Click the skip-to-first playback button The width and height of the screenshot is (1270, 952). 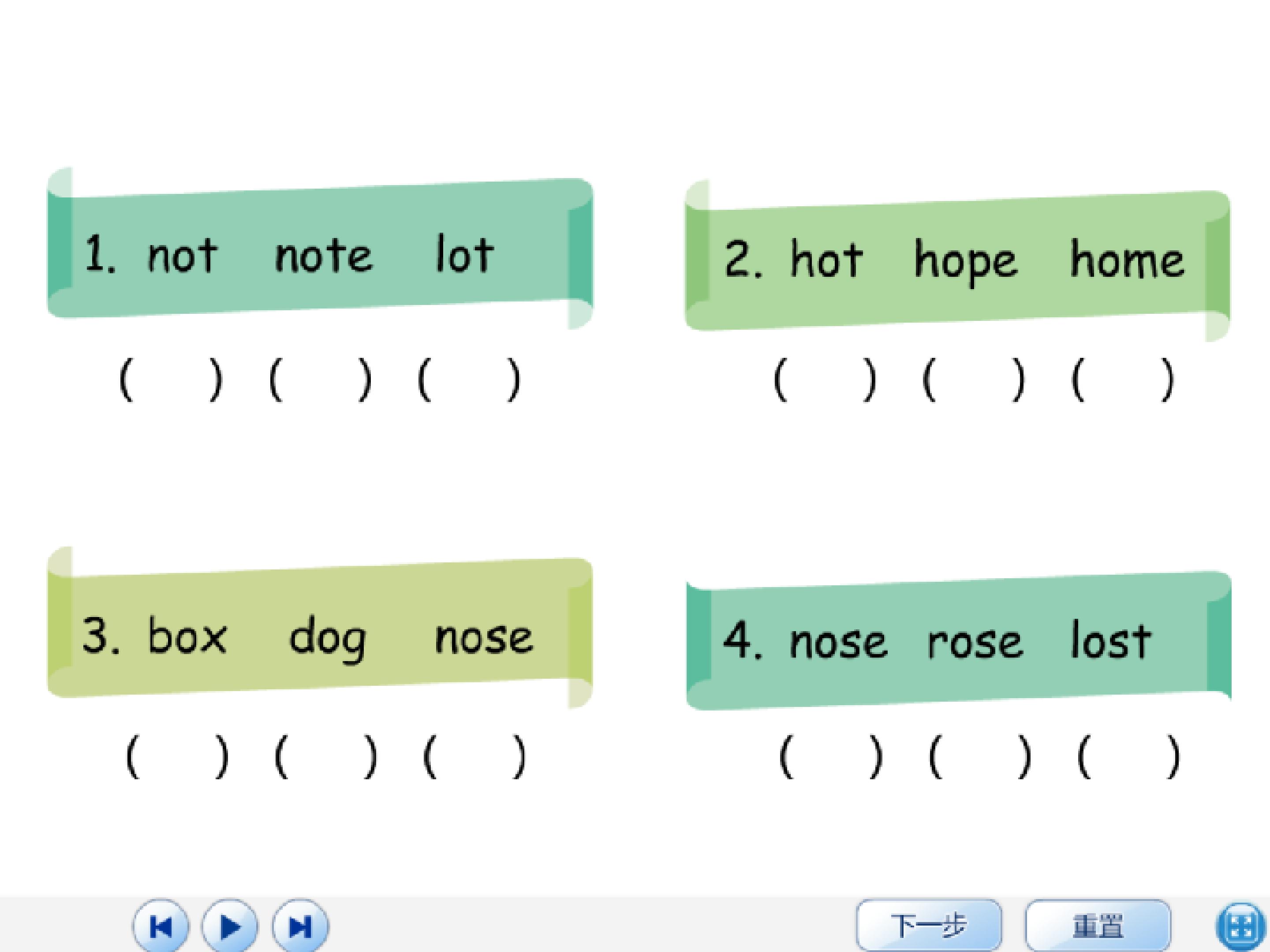(161, 927)
